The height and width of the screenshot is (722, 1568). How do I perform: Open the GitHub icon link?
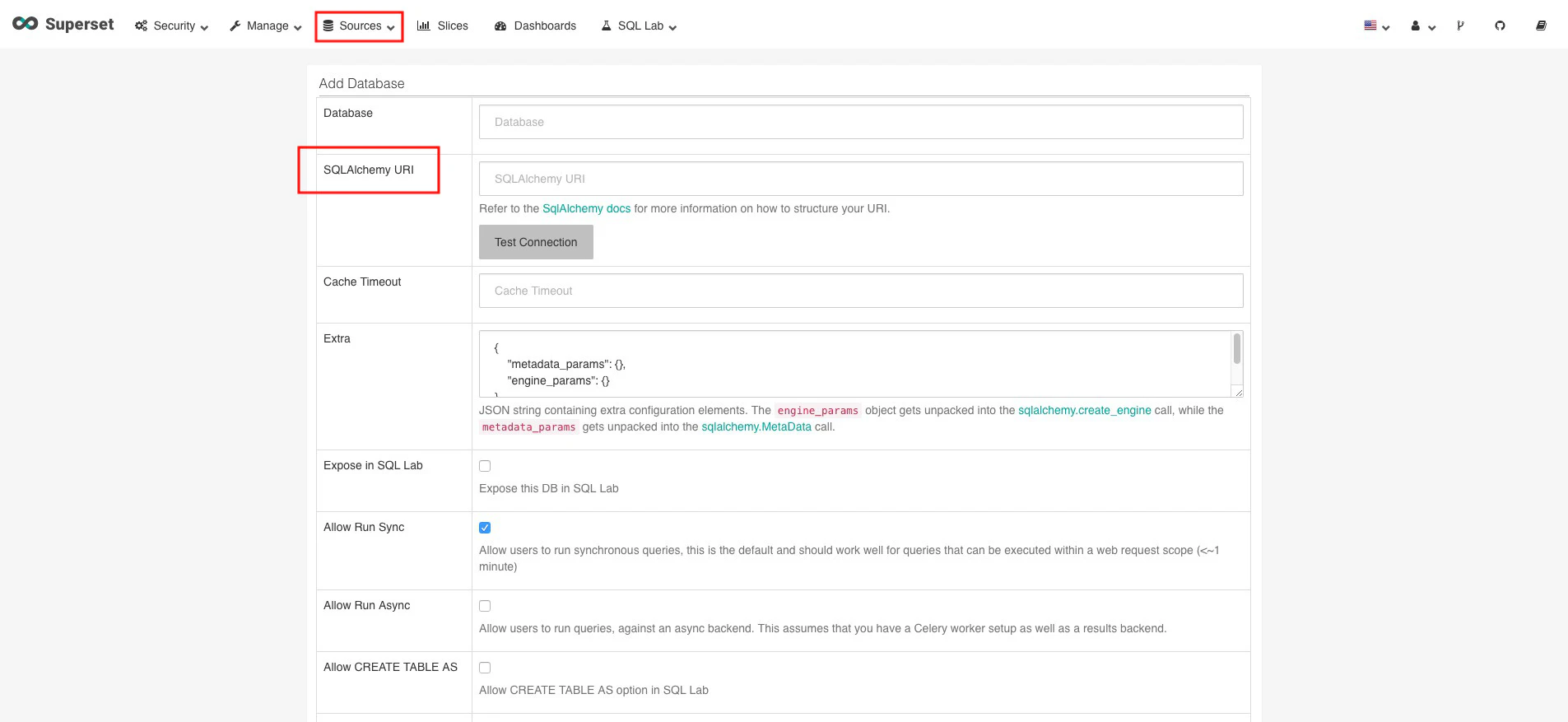[x=1500, y=26]
